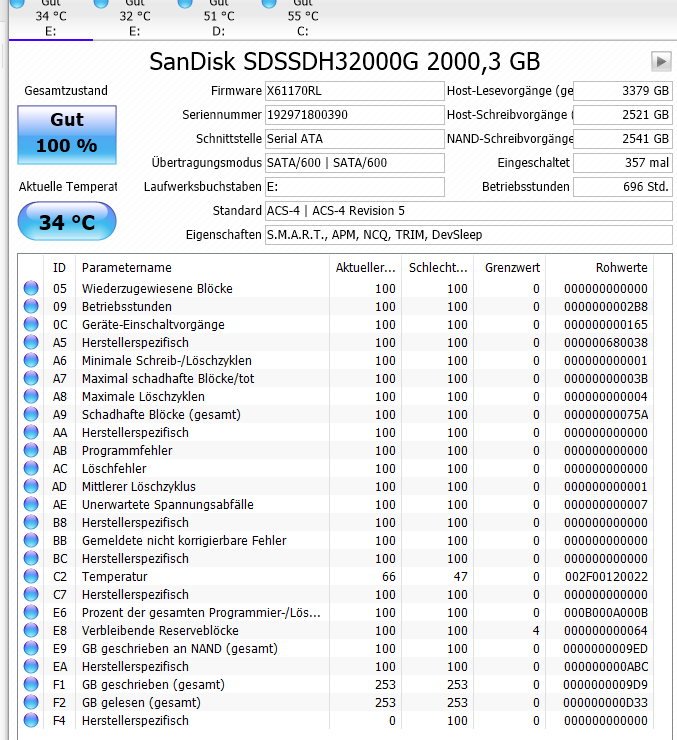Click status icon of row A5 Herstellerspezifisch
Screen dimensions: 677x740
31,342
